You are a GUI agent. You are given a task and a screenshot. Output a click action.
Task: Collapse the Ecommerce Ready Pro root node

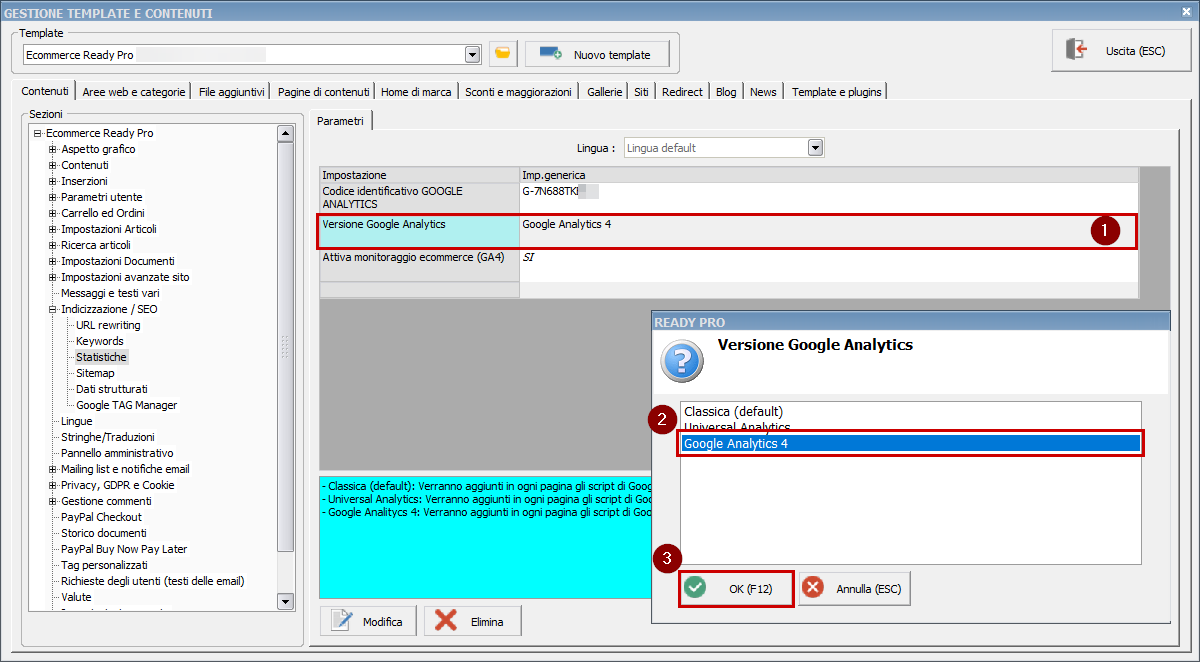38,133
